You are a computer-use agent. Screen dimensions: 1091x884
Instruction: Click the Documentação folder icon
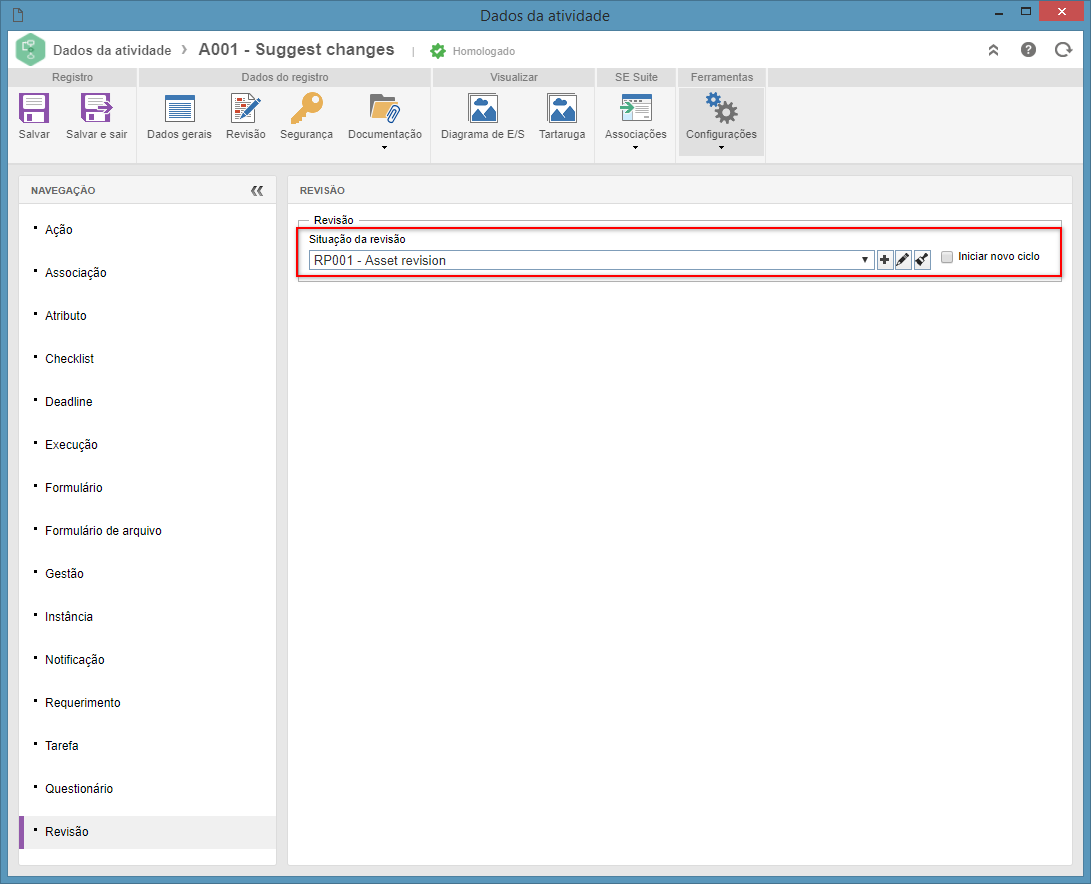pos(385,109)
